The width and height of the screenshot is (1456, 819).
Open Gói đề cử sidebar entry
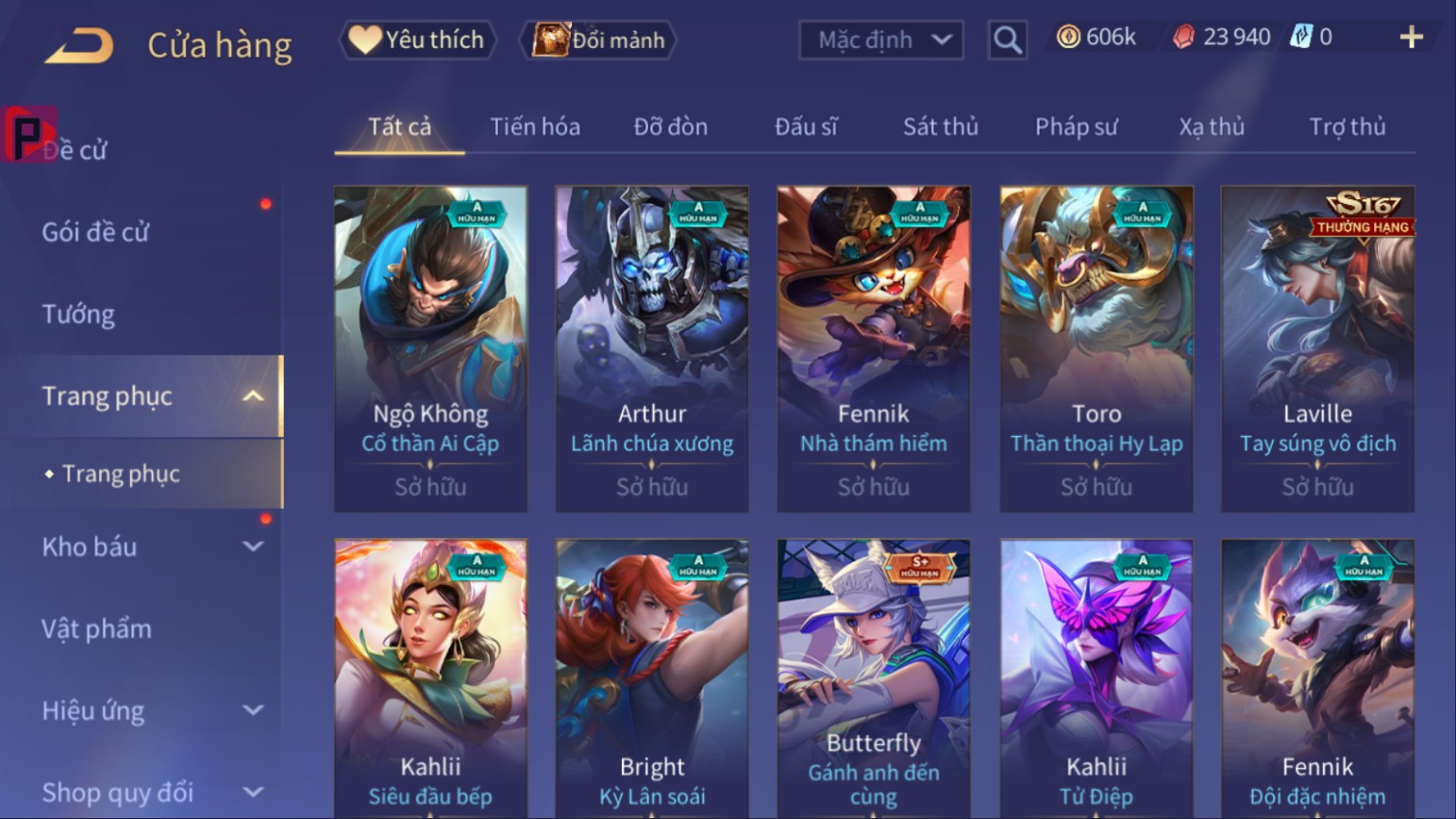[x=95, y=232]
